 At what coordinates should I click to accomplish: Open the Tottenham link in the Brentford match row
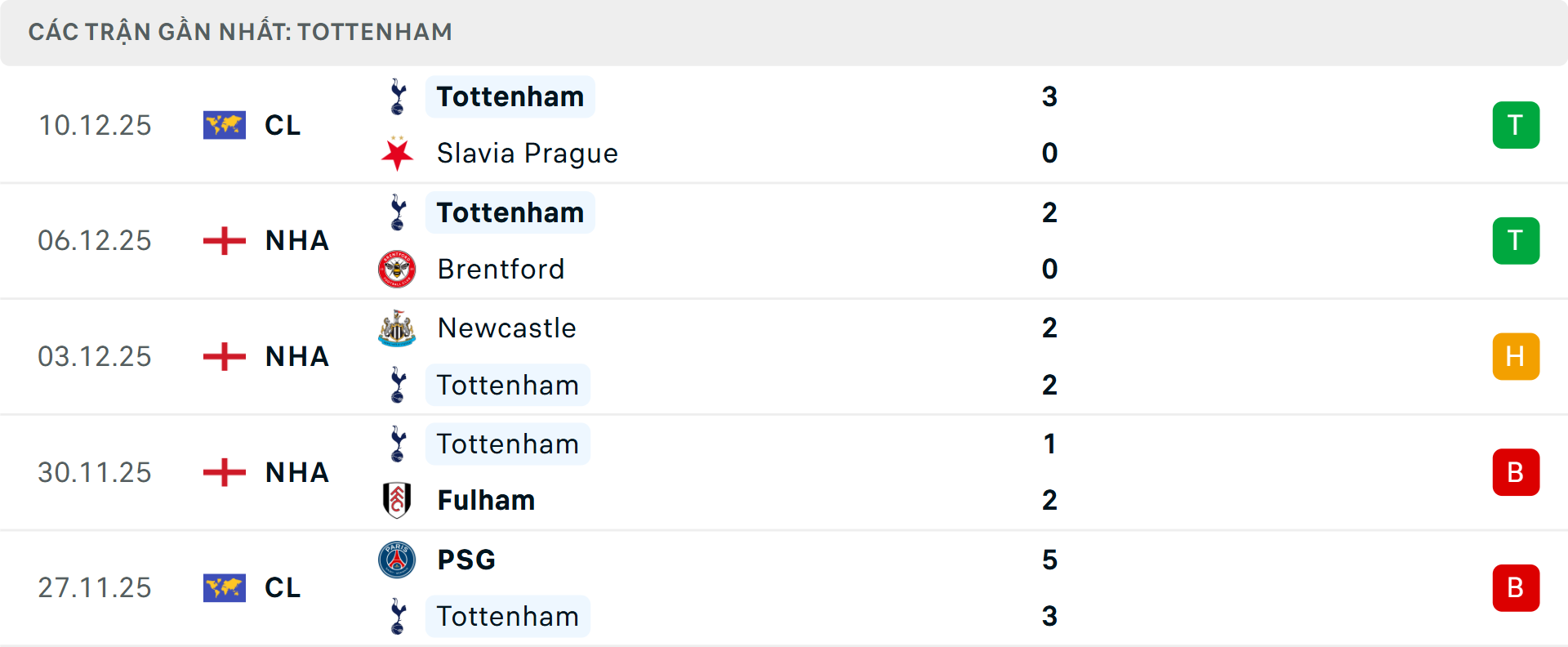tap(510, 212)
